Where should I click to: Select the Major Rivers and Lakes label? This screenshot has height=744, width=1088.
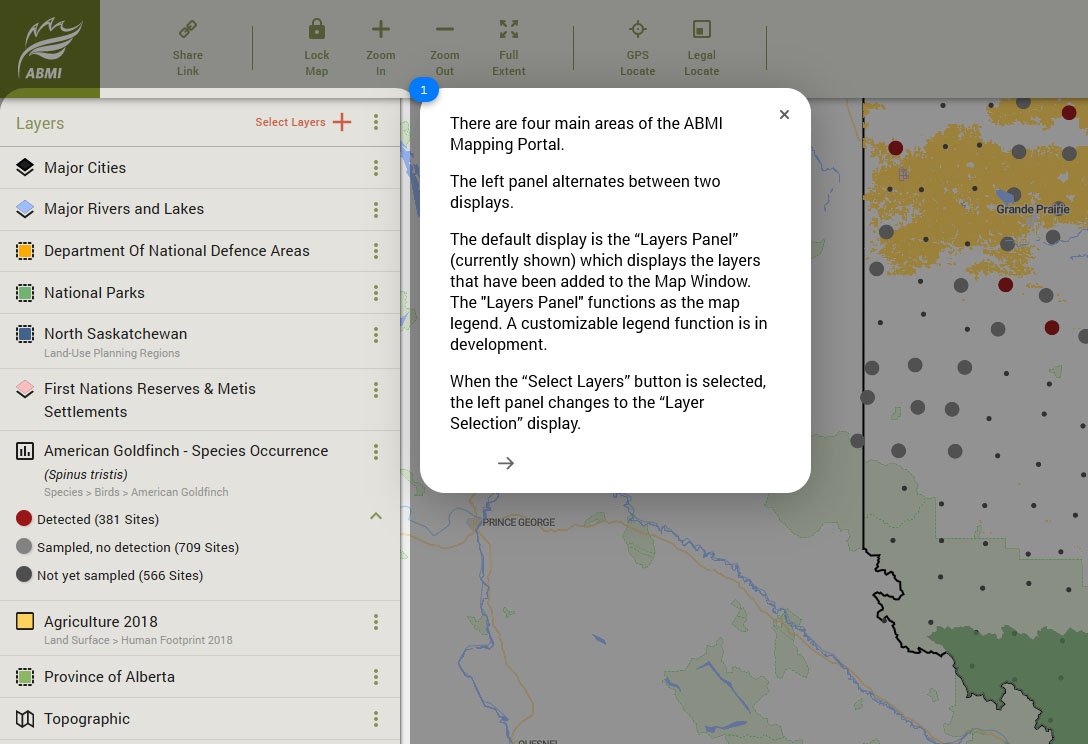pyautogui.click(x=124, y=209)
